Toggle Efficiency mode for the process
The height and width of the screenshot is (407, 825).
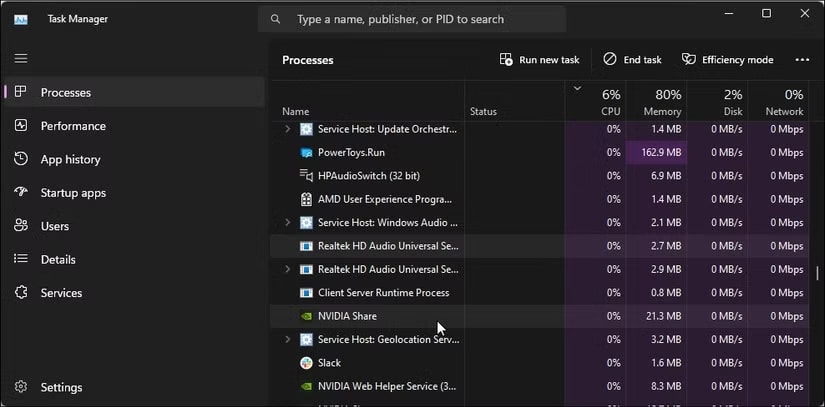pyautogui.click(x=727, y=60)
